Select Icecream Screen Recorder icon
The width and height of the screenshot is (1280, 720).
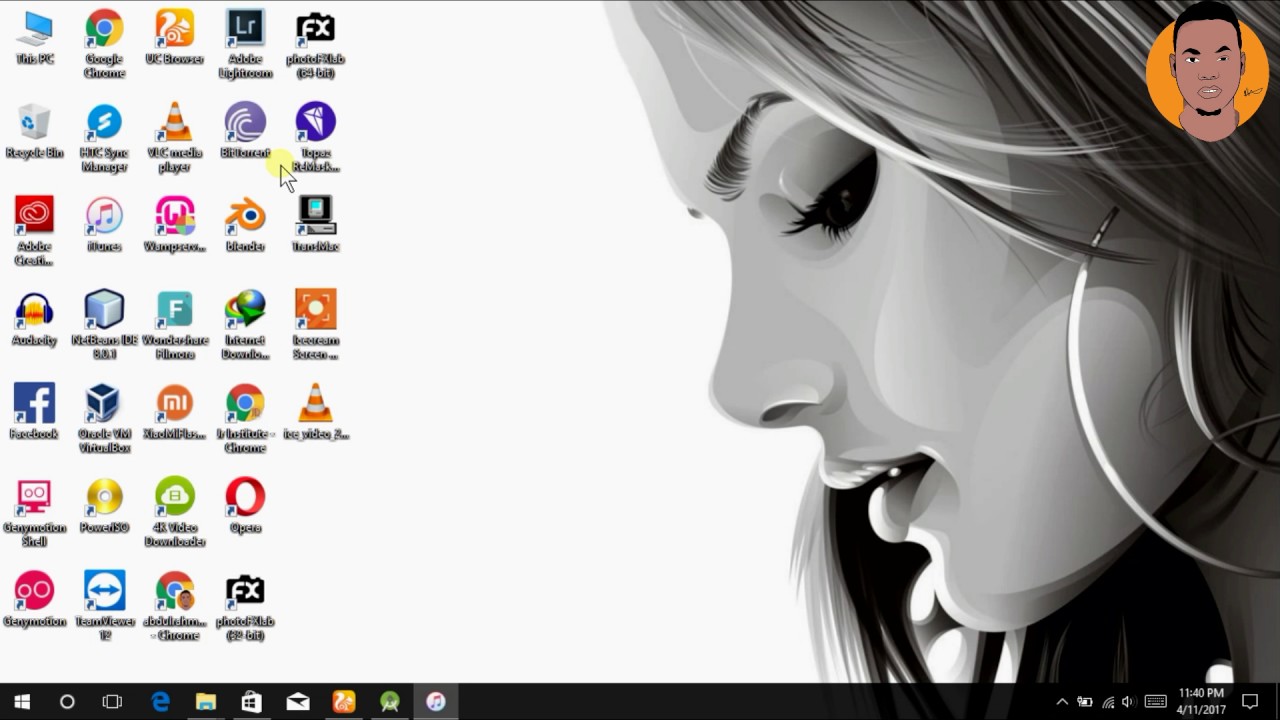coord(315,325)
